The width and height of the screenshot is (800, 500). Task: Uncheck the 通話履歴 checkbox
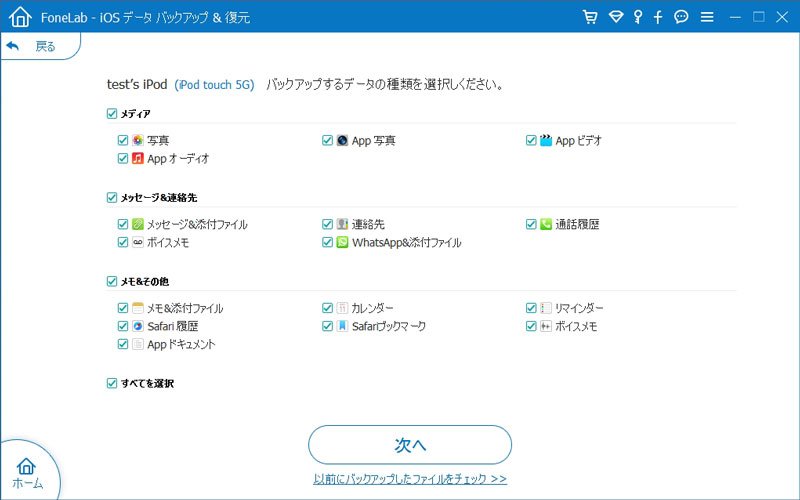(531, 224)
